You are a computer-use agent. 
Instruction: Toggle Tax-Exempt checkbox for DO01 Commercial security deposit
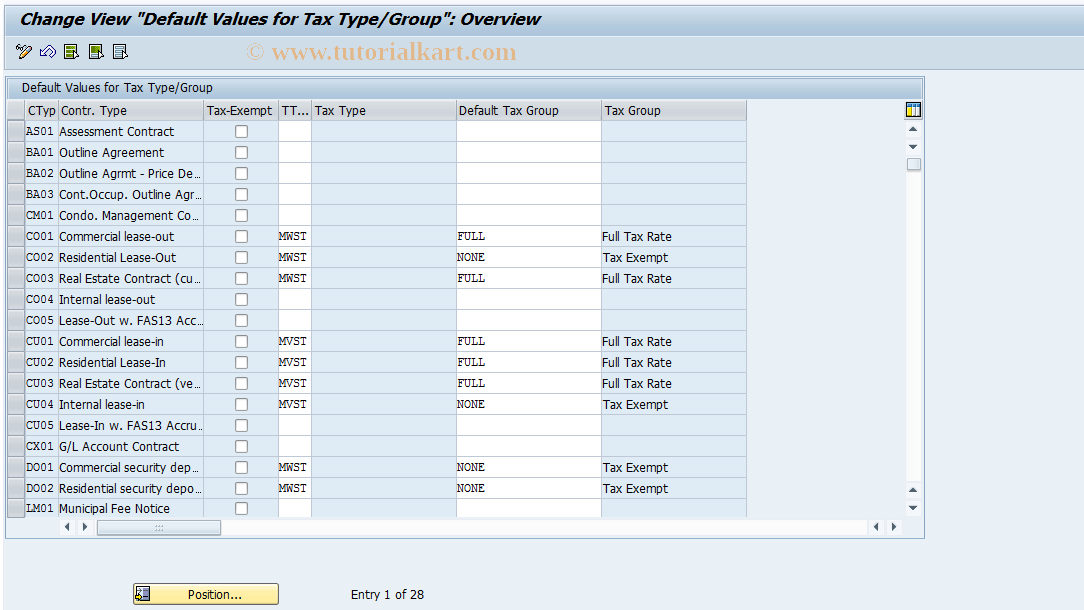click(241, 468)
